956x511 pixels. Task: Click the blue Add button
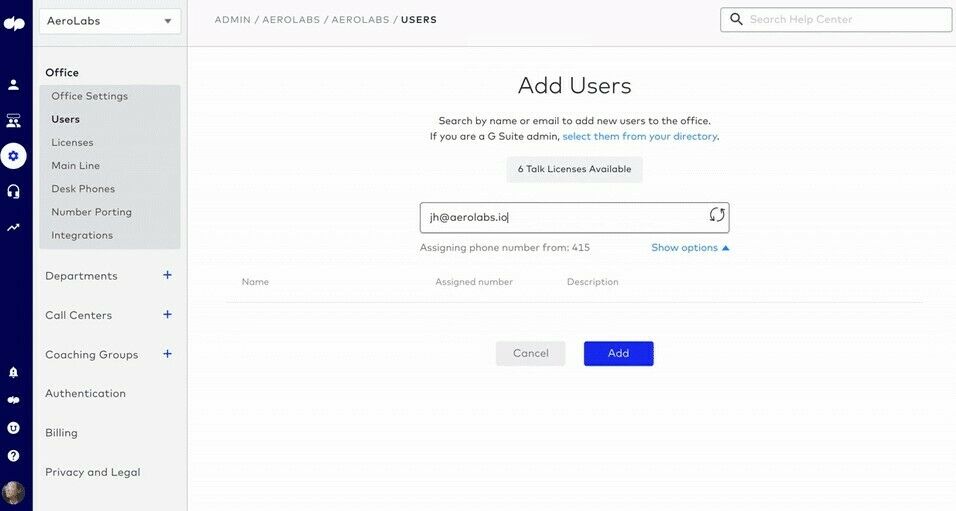[x=618, y=353]
